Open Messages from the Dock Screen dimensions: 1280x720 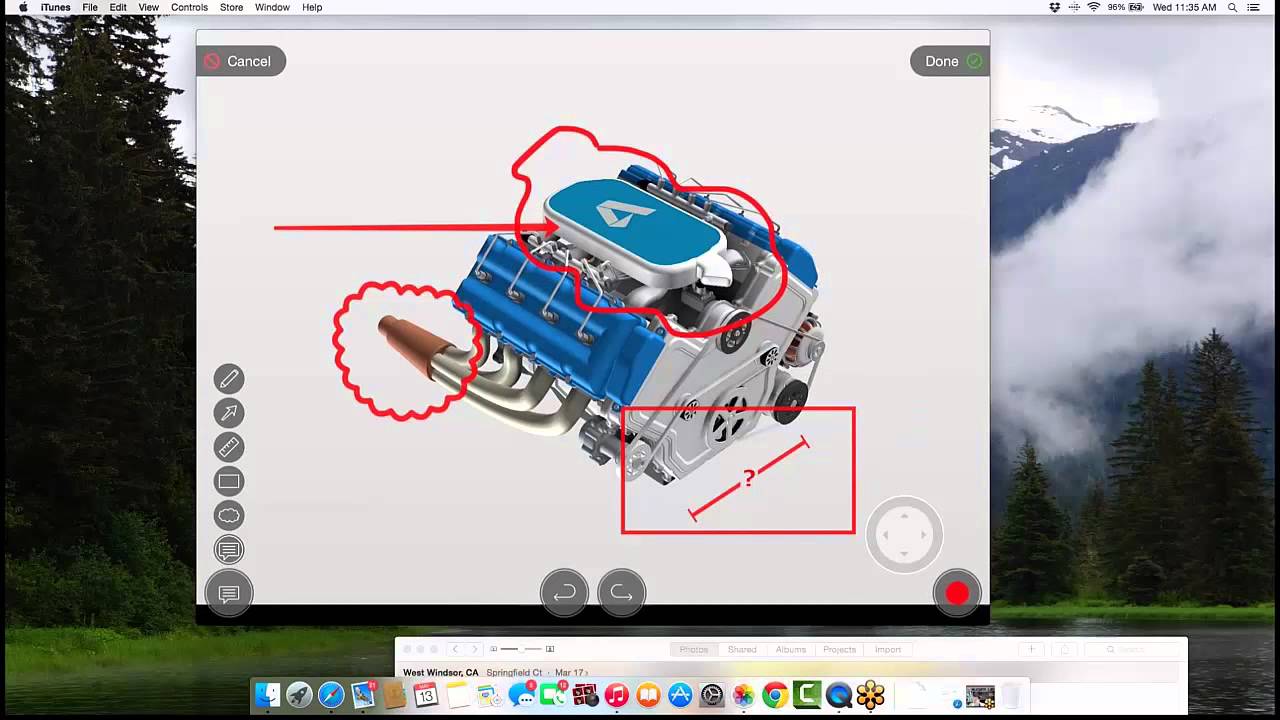click(521, 695)
